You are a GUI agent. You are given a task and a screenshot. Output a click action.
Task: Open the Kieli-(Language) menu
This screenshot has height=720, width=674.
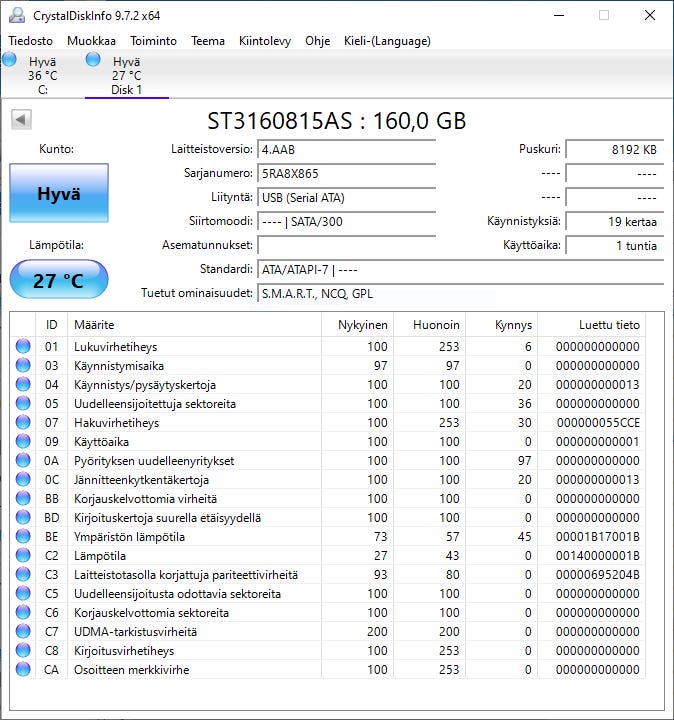click(x=387, y=41)
